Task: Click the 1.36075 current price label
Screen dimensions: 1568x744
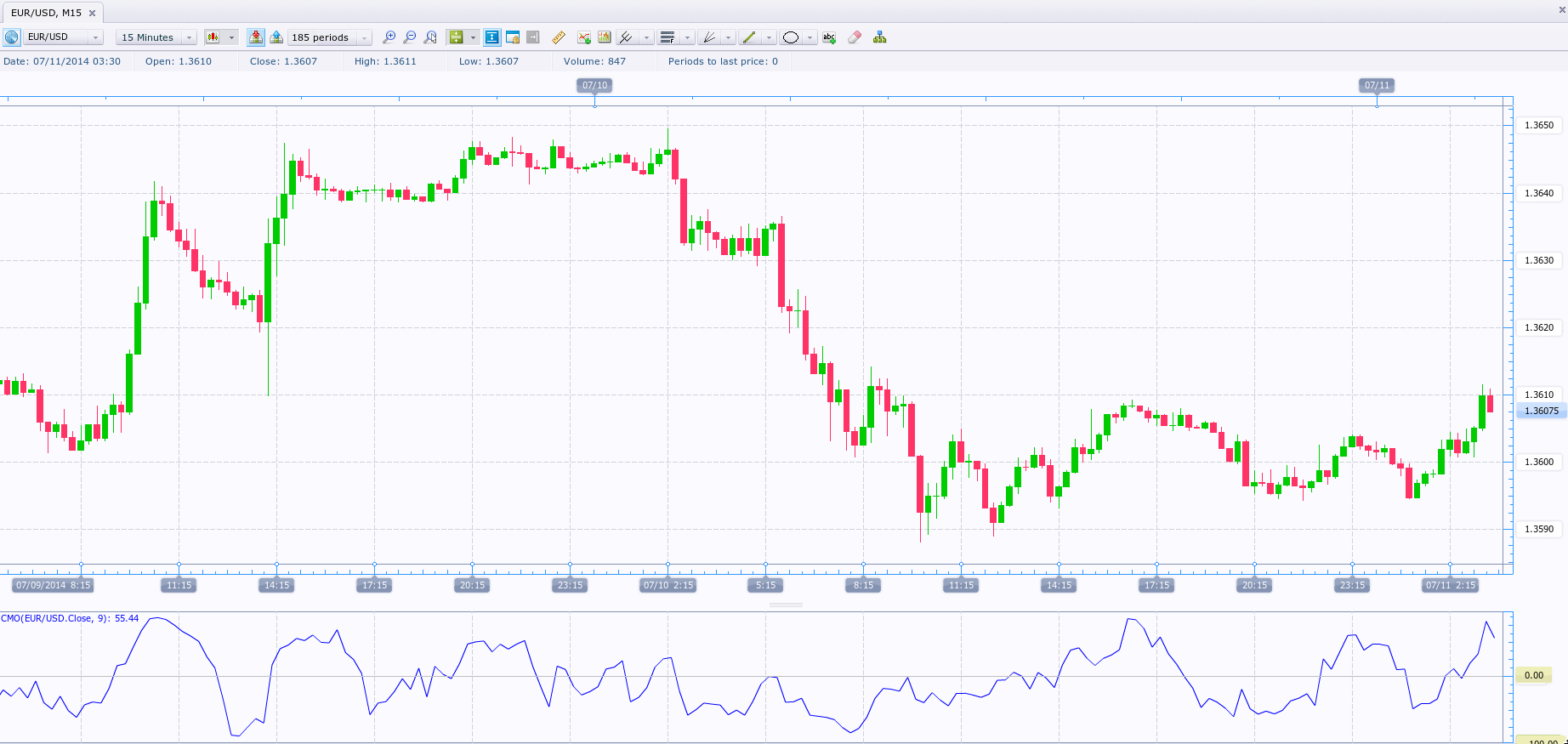Action: tap(1541, 411)
